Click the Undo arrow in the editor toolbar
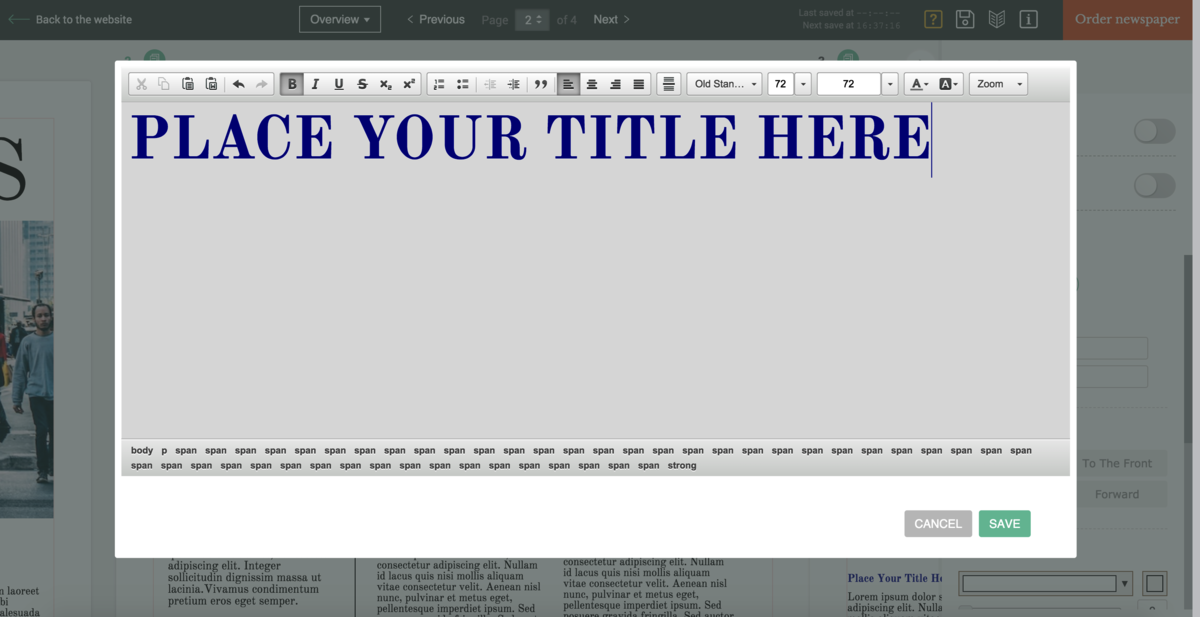Screen dimensions: 1200x617 tap(238, 84)
